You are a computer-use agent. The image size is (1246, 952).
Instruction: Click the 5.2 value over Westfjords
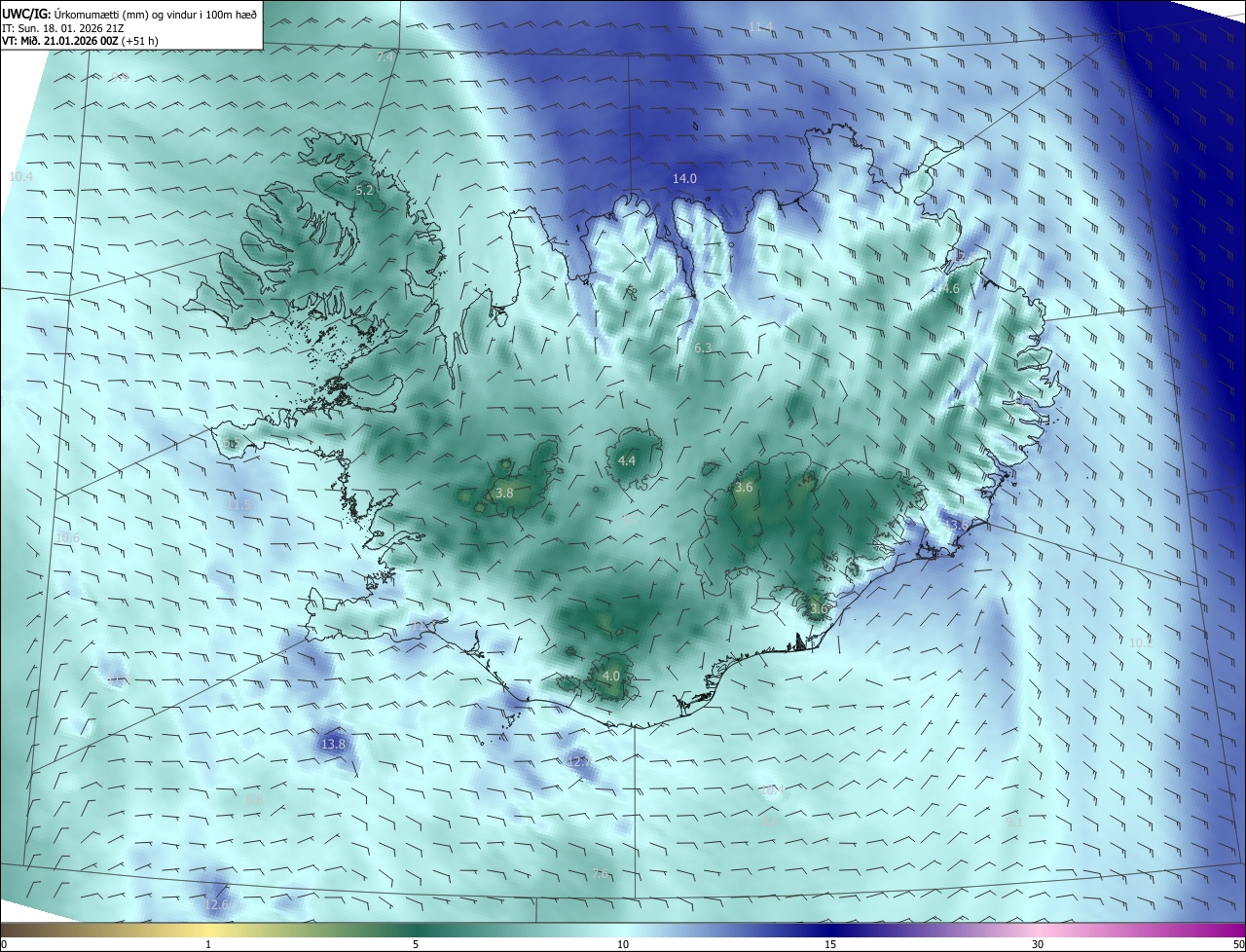click(x=365, y=191)
